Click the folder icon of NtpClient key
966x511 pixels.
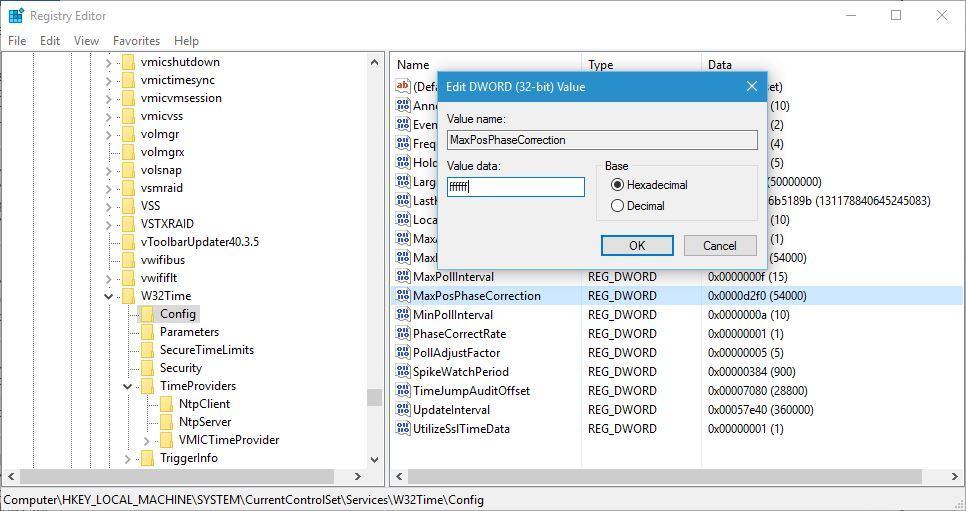[166, 404]
